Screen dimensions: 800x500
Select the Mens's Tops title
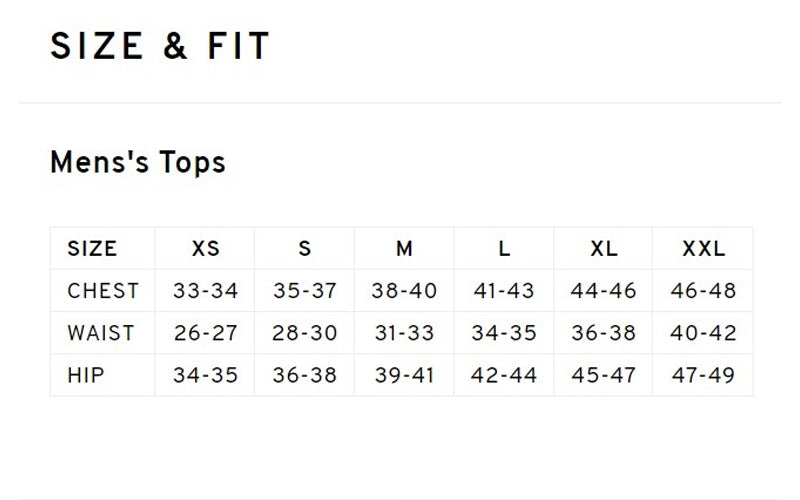click(137, 162)
